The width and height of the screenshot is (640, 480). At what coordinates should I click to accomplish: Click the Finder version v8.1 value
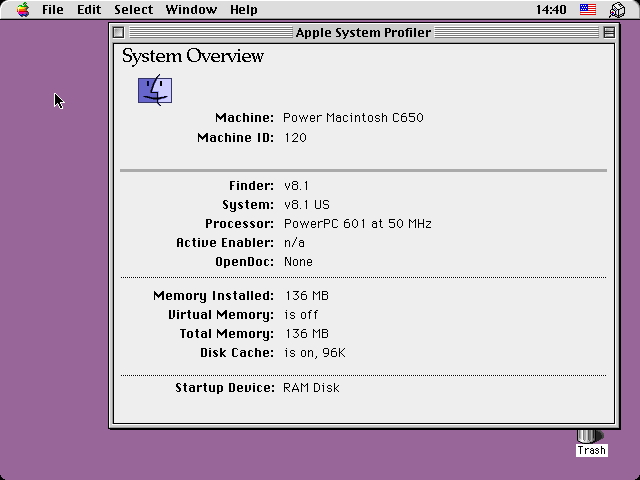(x=297, y=186)
